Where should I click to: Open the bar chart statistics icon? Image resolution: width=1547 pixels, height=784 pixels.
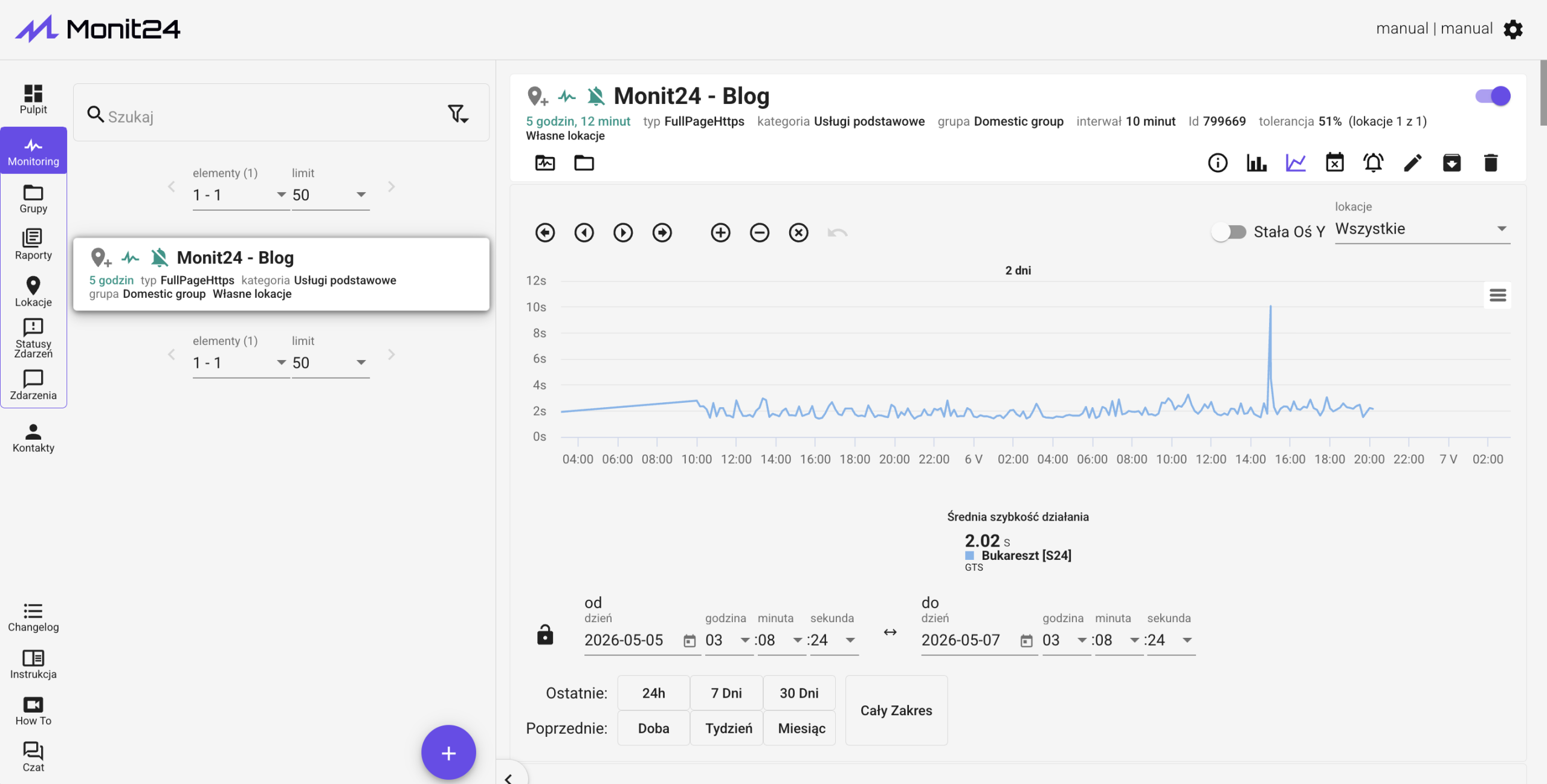pyautogui.click(x=1257, y=162)
